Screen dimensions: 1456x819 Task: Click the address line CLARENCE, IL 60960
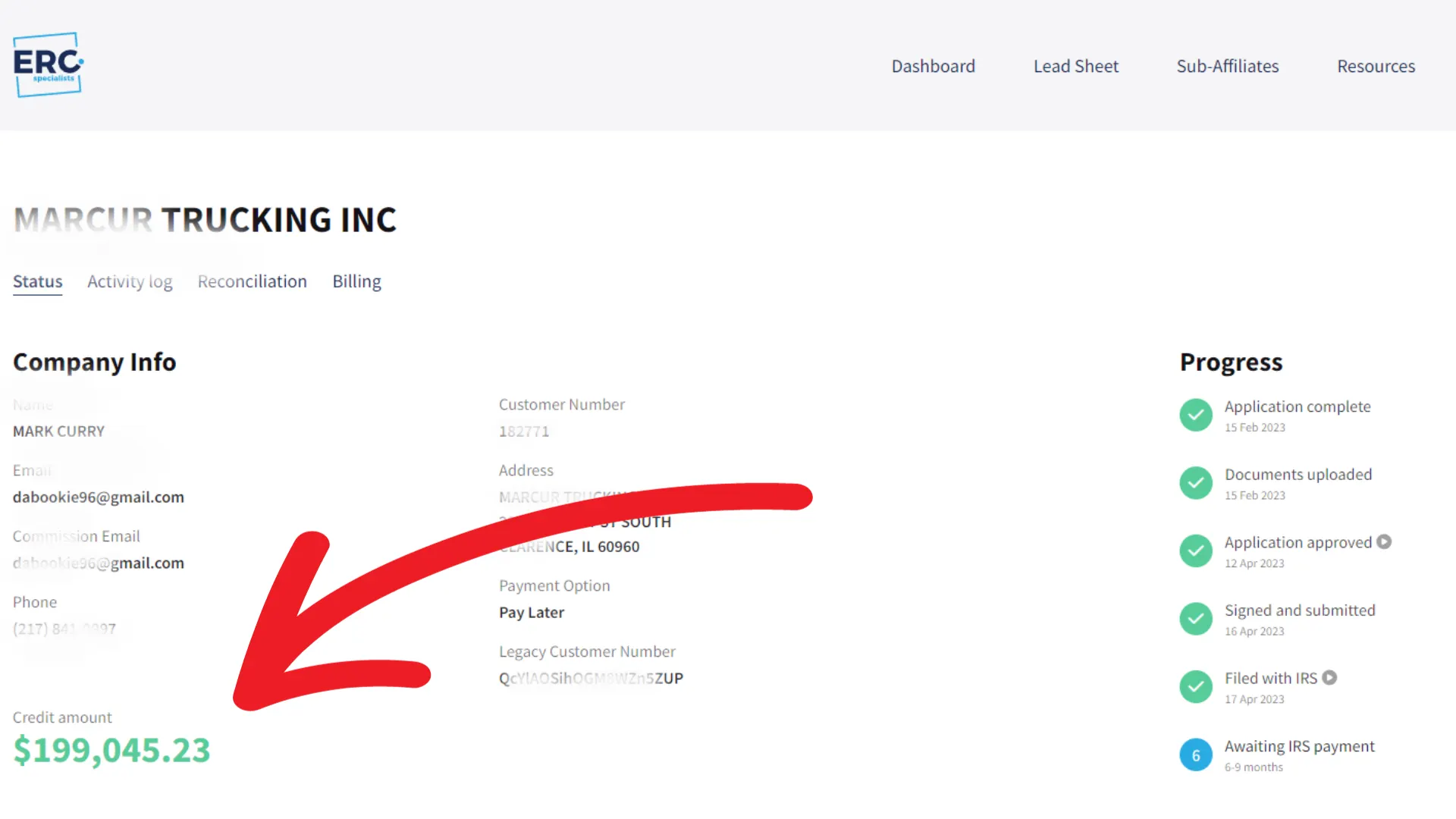pos(570,546)
